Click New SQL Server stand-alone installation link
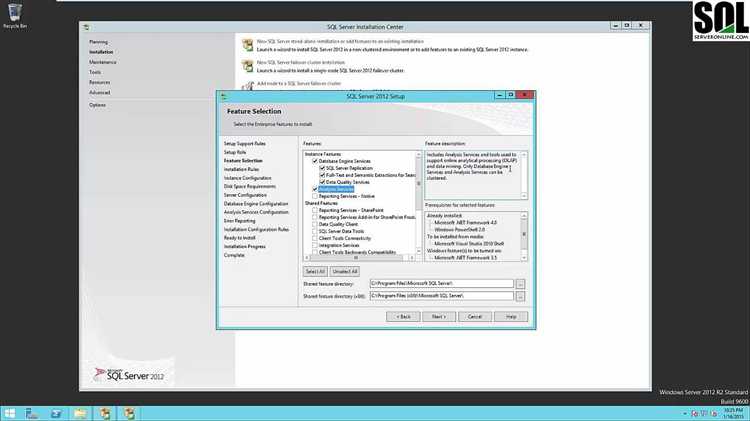 [340, 42]
